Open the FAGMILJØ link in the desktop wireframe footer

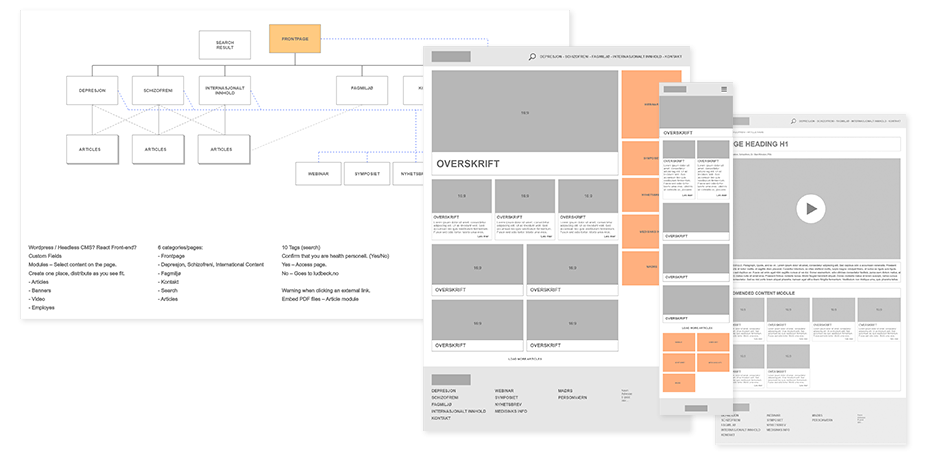pos(443,405)
